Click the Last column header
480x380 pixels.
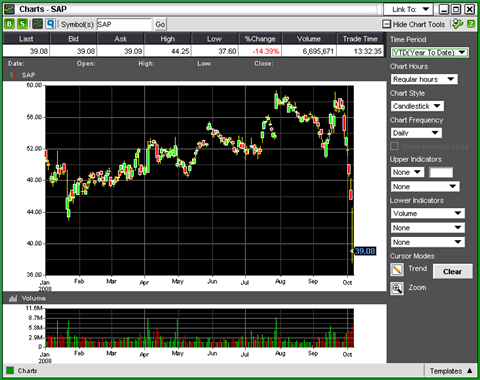coord(26,39)
